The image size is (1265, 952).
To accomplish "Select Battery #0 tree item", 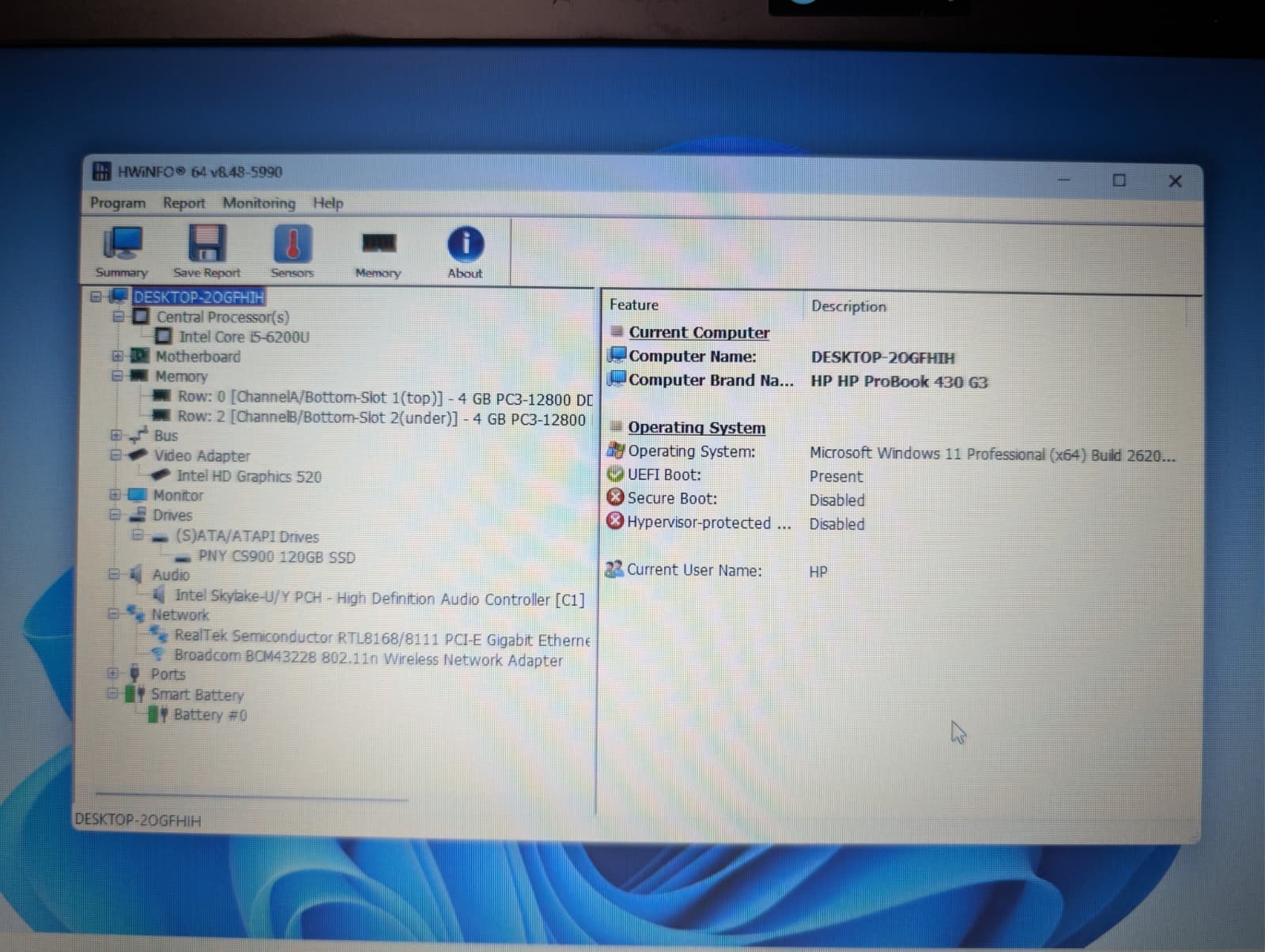I will pyautogui.click(x=210, y=715).
